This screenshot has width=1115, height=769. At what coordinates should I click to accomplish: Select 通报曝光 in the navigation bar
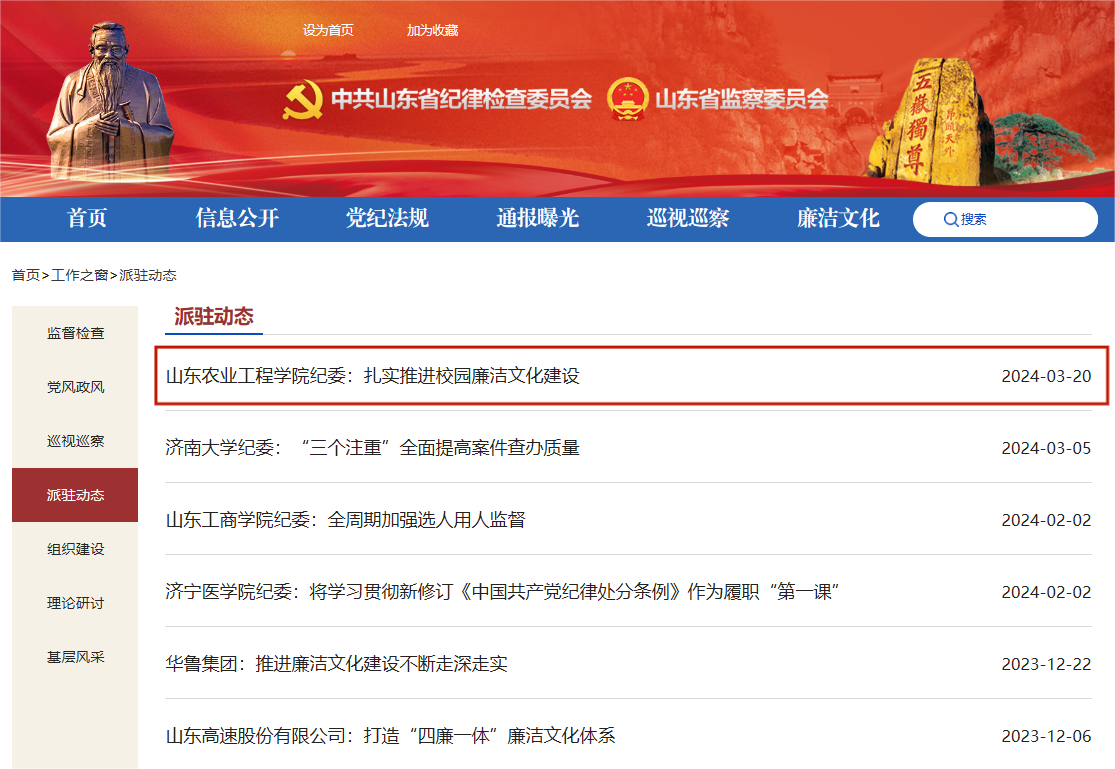[x=538, y=219]
